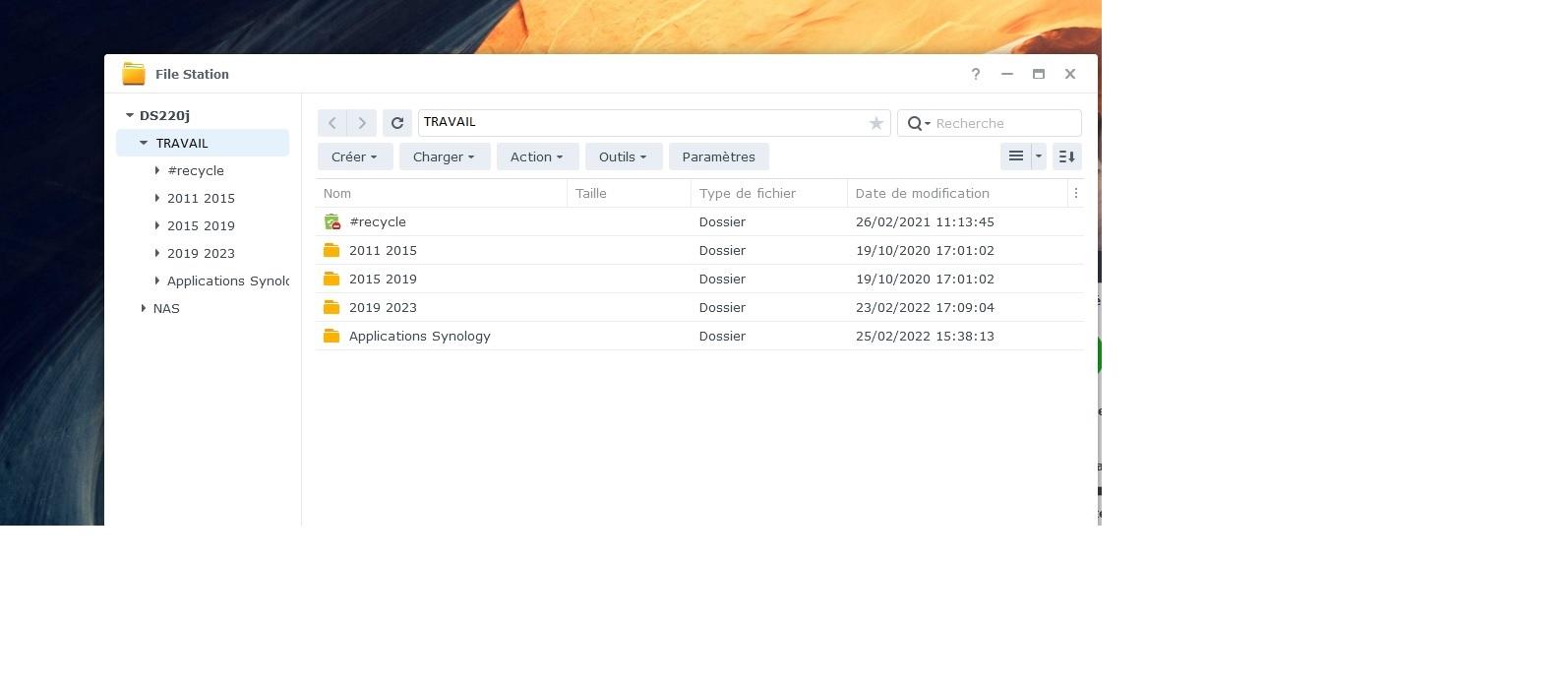The width and height of the screenshot is (1568, 686).
Task: Expand the view mode dropdown arrow
Action: (x=1038, y=156)
